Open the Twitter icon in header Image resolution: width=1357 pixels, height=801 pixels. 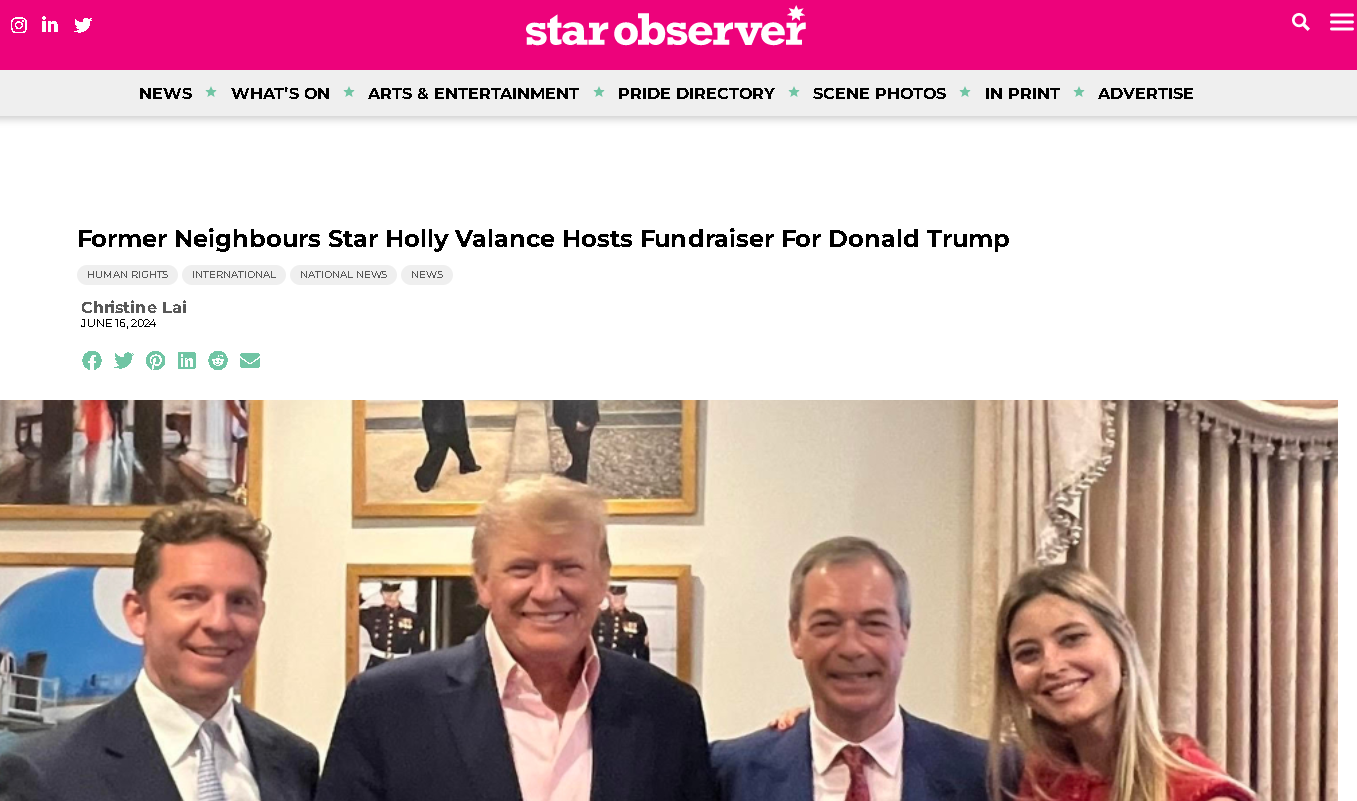tap(83, 25)
